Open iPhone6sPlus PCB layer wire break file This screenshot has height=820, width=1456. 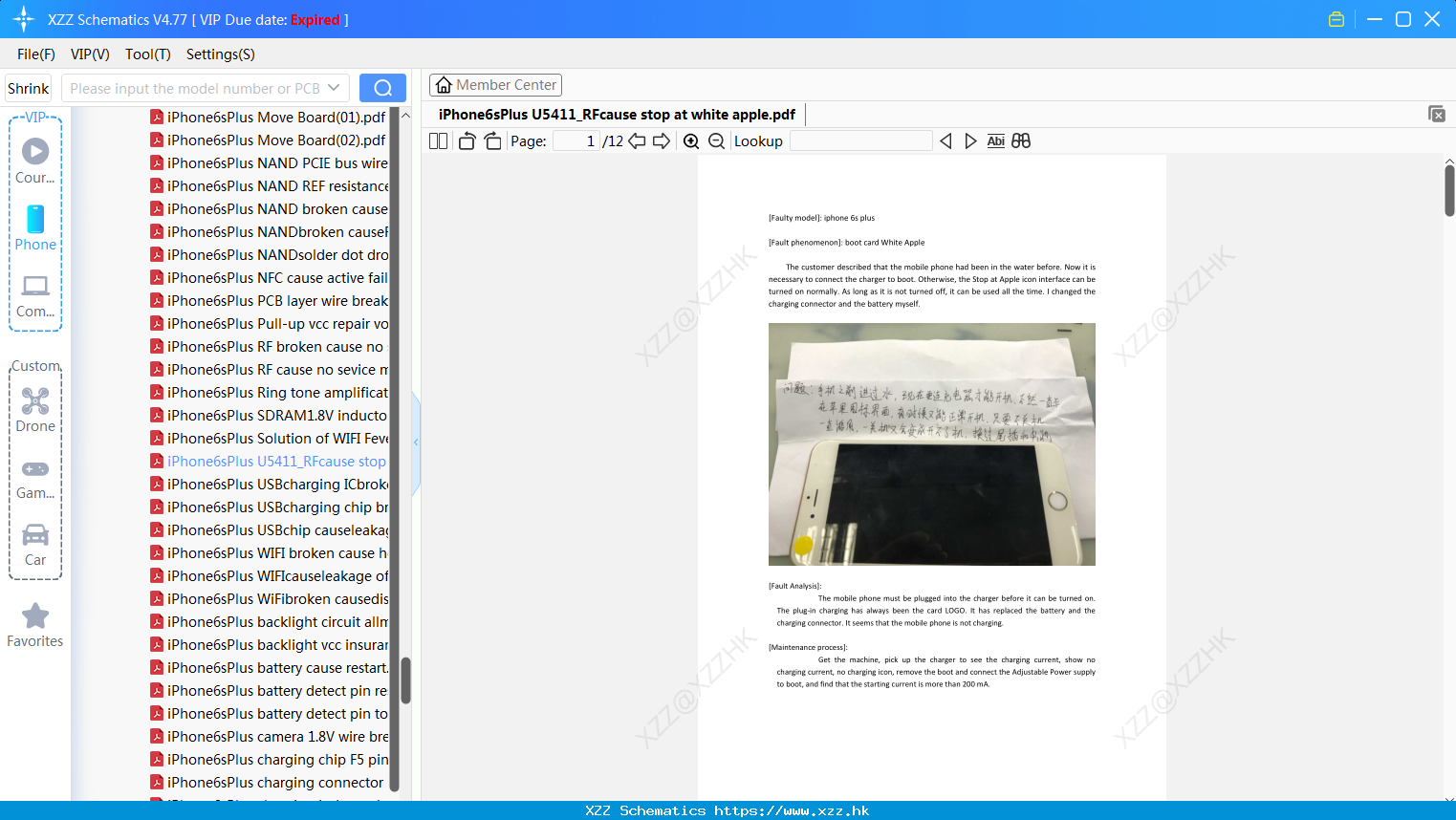[x=270, y=301]
